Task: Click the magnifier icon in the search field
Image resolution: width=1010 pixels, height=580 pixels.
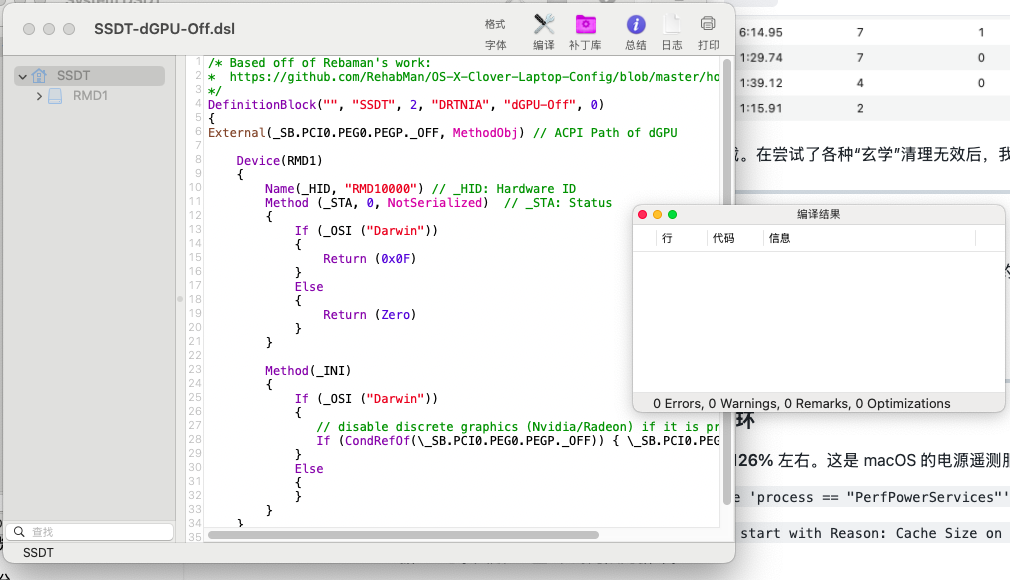Action: 20,532
